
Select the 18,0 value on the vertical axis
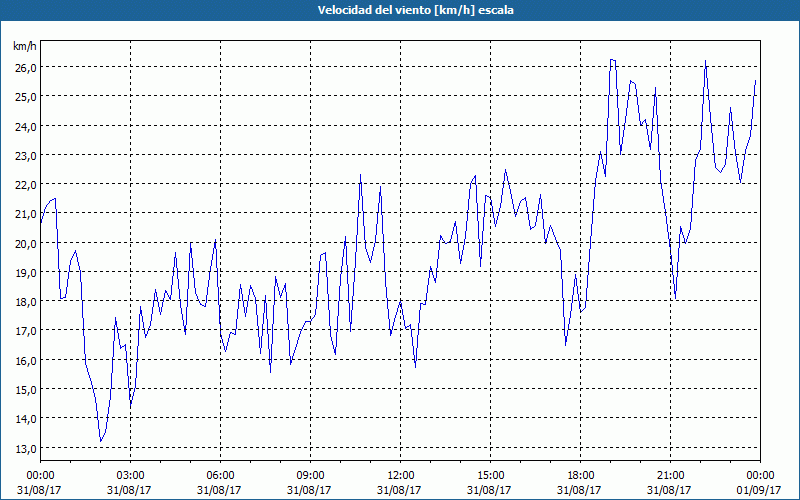(25, 302)
